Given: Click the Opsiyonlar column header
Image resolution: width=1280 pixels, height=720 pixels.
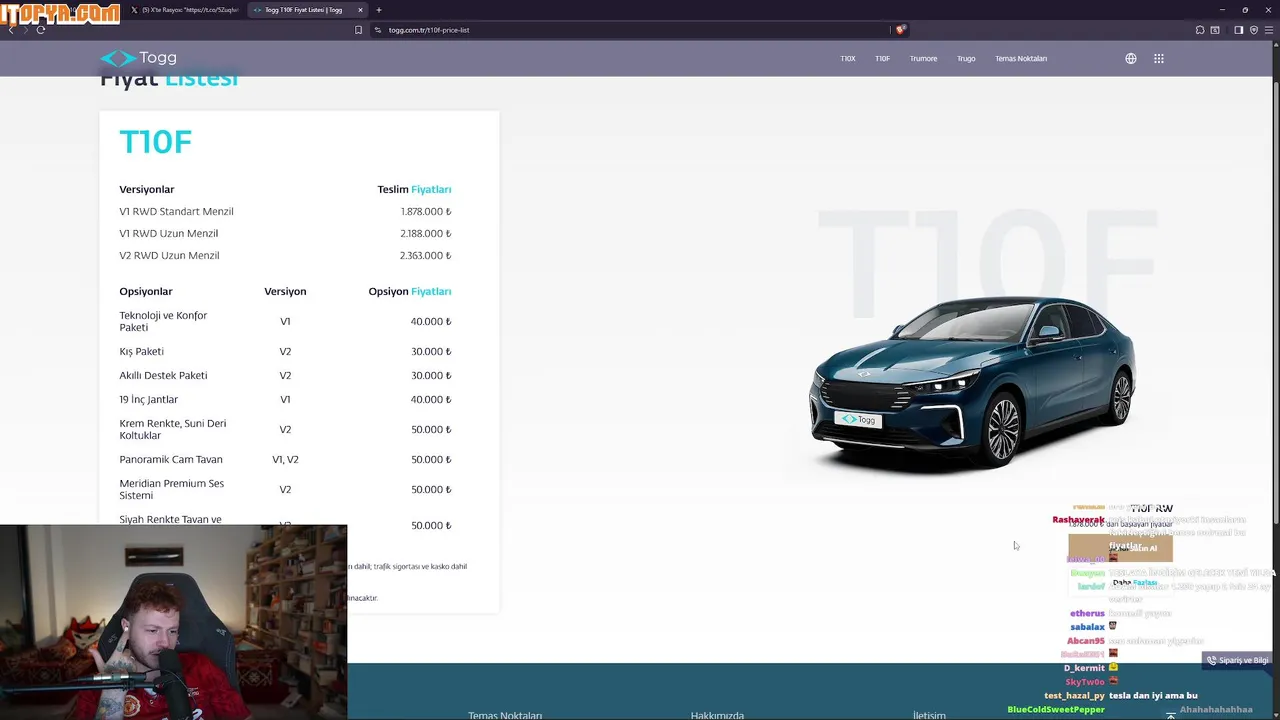Looking at the screenshot, I should pyautogui.click(x=146, y=291).
